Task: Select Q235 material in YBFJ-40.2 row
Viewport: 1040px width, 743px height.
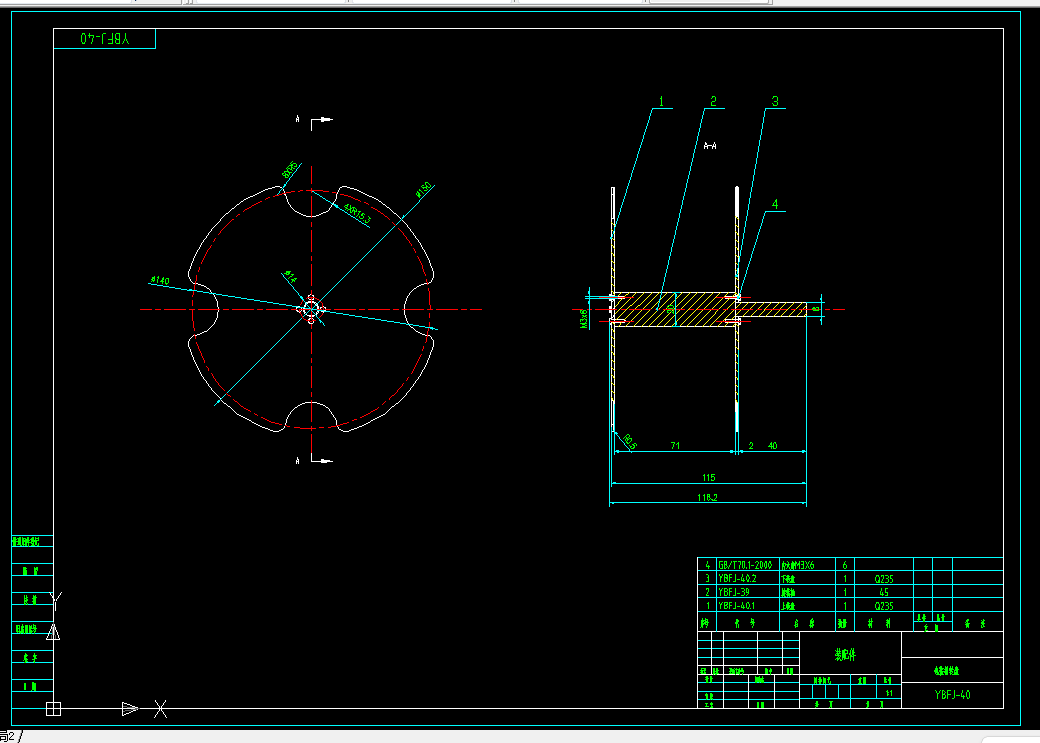Action: click(x=884, y=579)
